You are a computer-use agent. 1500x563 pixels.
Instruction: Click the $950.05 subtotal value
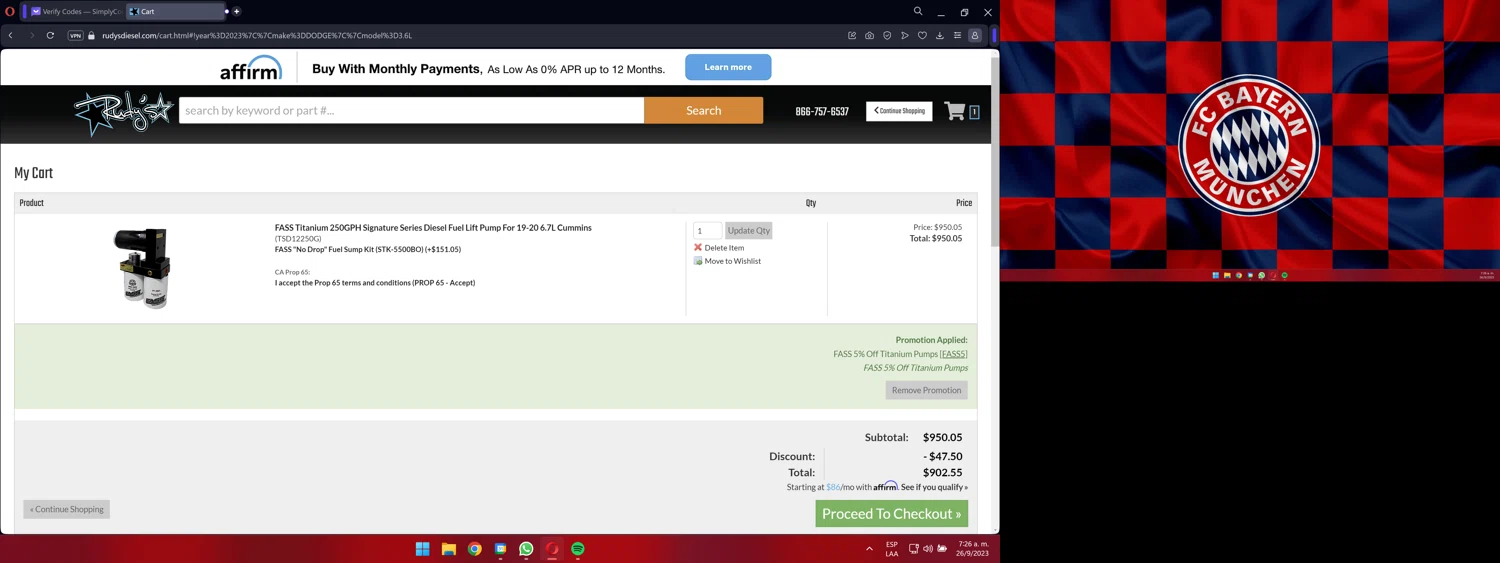click(942, 438)
